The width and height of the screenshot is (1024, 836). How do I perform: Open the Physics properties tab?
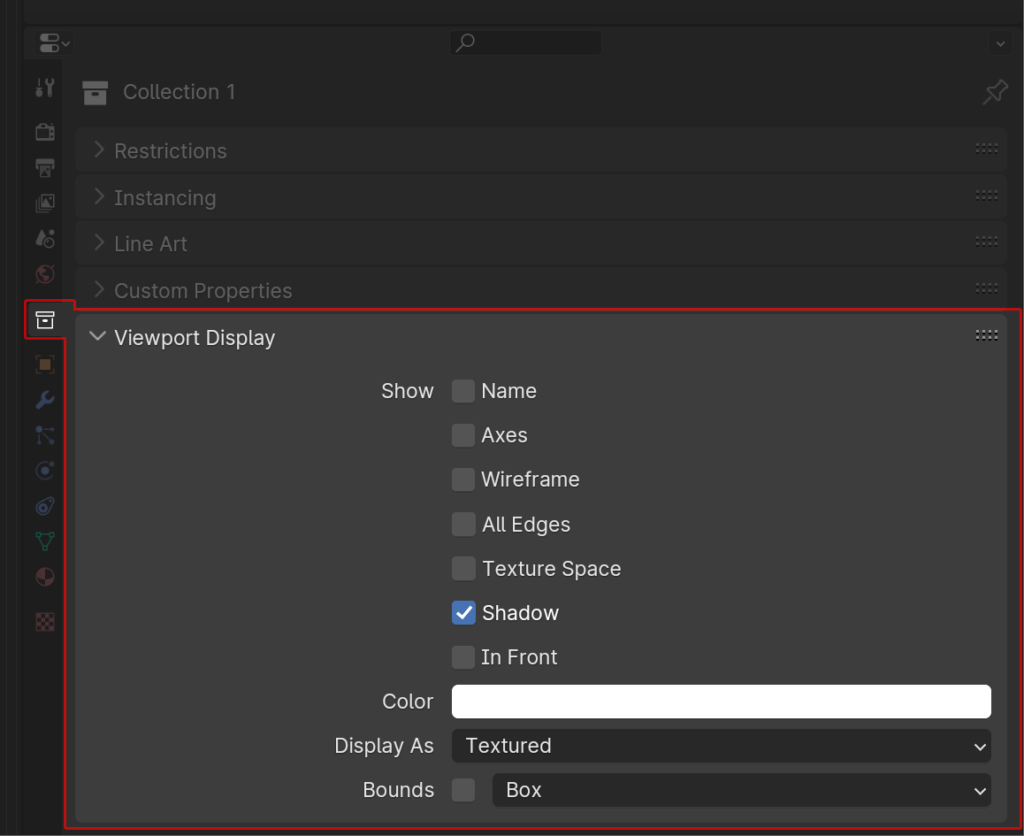pos(44,470)
